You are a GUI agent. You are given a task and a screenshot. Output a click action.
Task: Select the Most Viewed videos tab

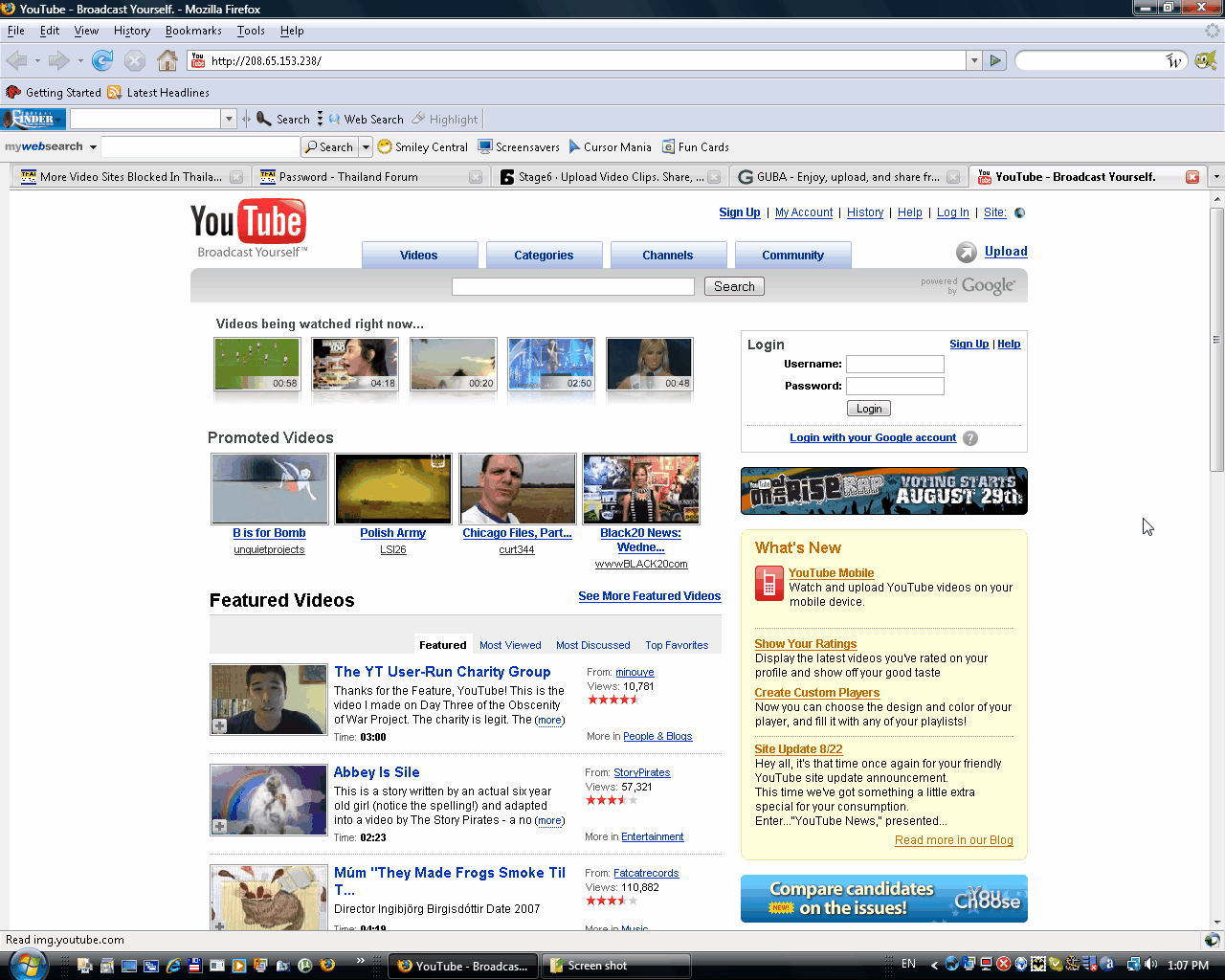click(x=510, y=645)
